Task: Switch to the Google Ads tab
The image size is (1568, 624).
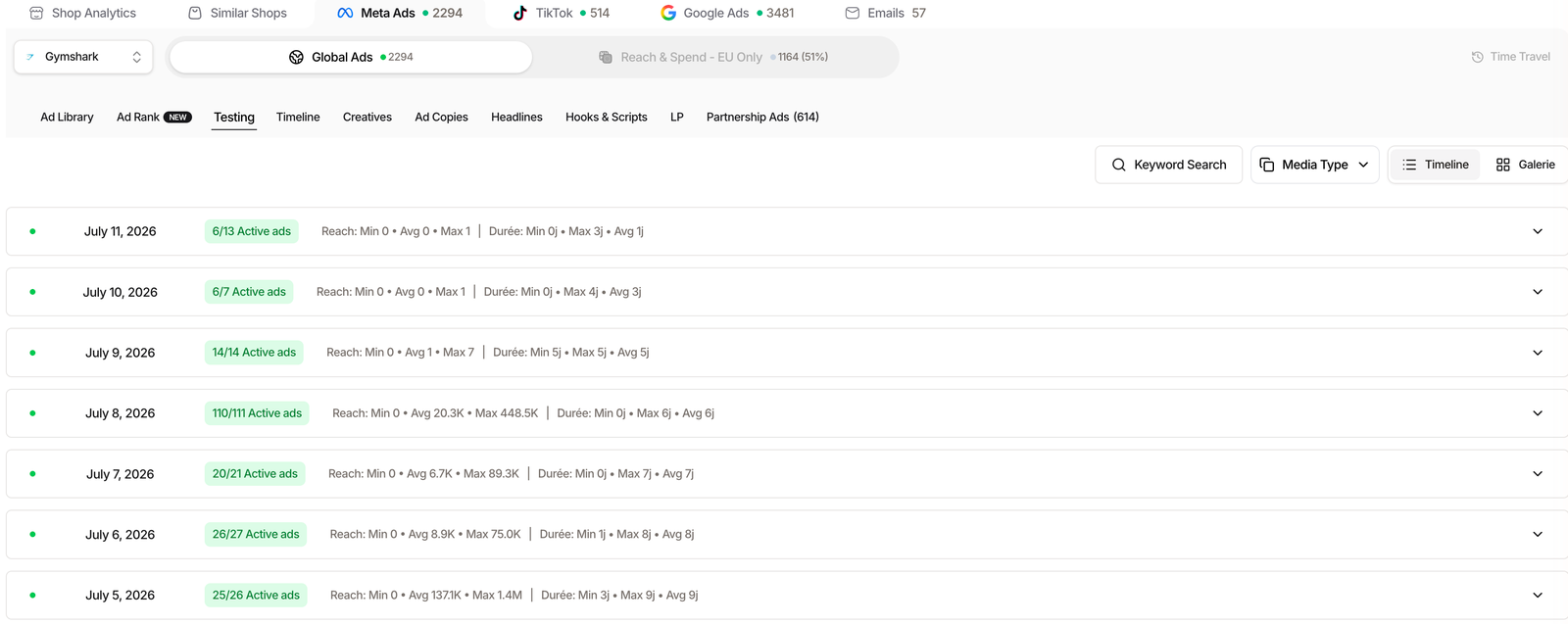Action: tap(727, 13)
